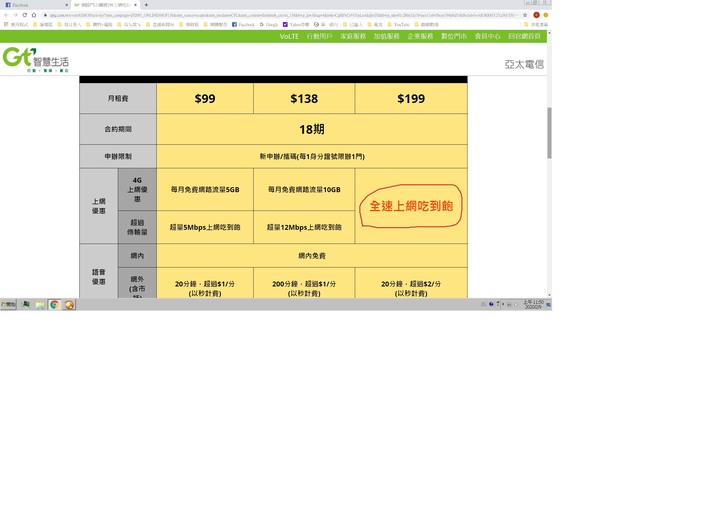Open the orange globe browser taskbar icon
The width and height of the screenshot is (720, 520).
(69, 305)
